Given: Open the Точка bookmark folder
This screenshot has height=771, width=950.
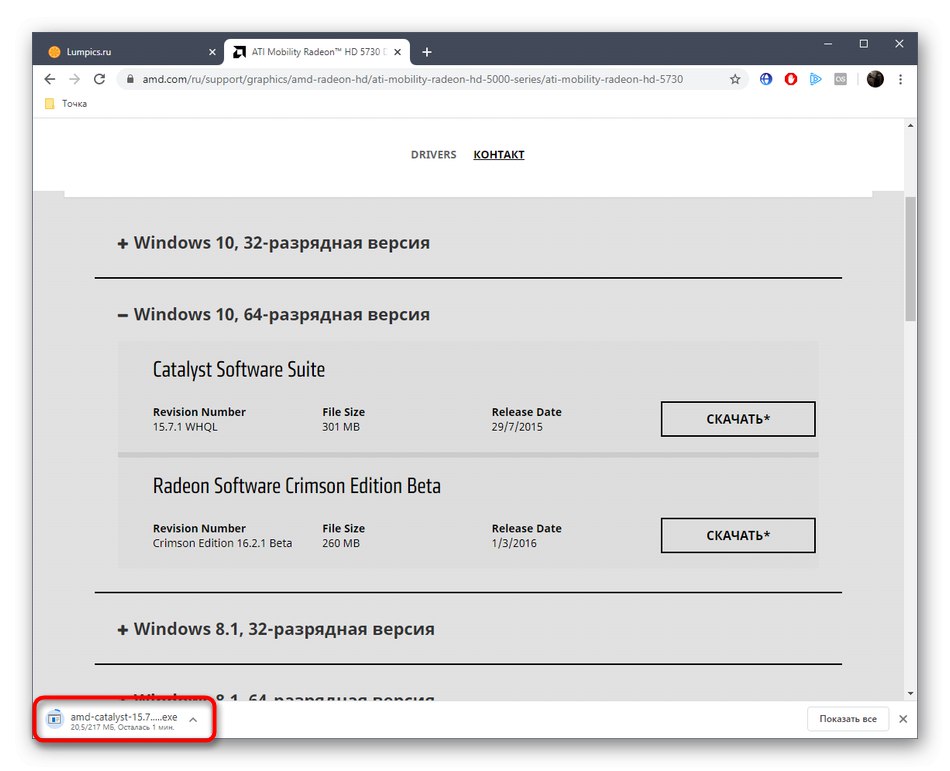Looking at the screenshot, I should tap(66, 104).
